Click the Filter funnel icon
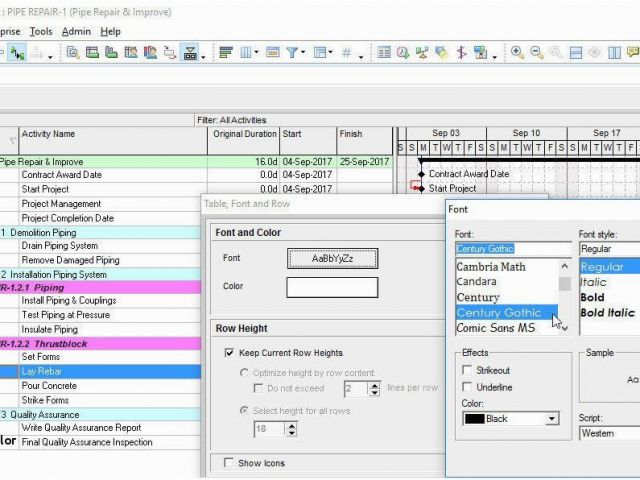Screen dimensions: 640x480 pyautogui.click(x=292, y=53)
